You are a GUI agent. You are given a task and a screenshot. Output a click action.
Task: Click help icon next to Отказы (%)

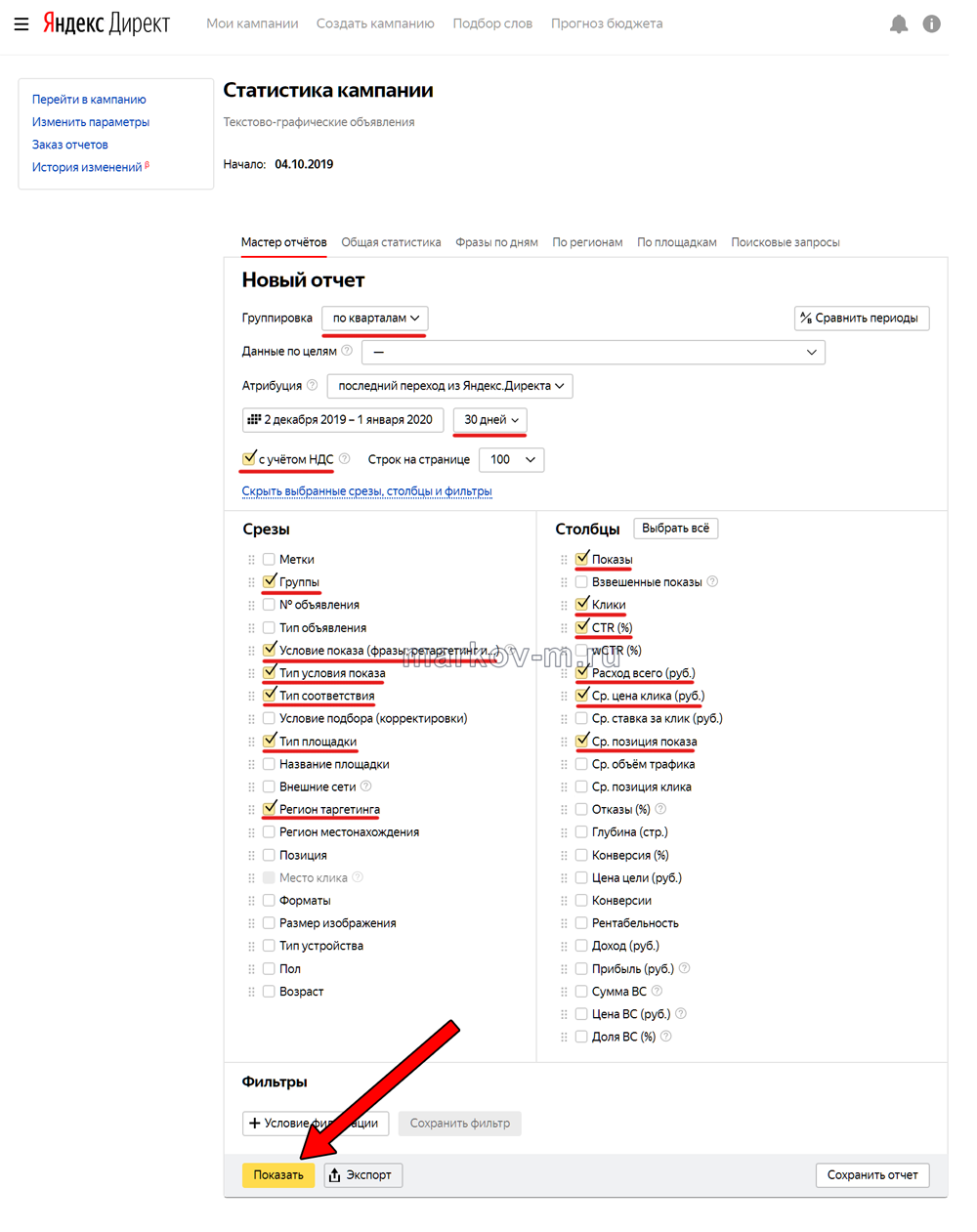660,809
